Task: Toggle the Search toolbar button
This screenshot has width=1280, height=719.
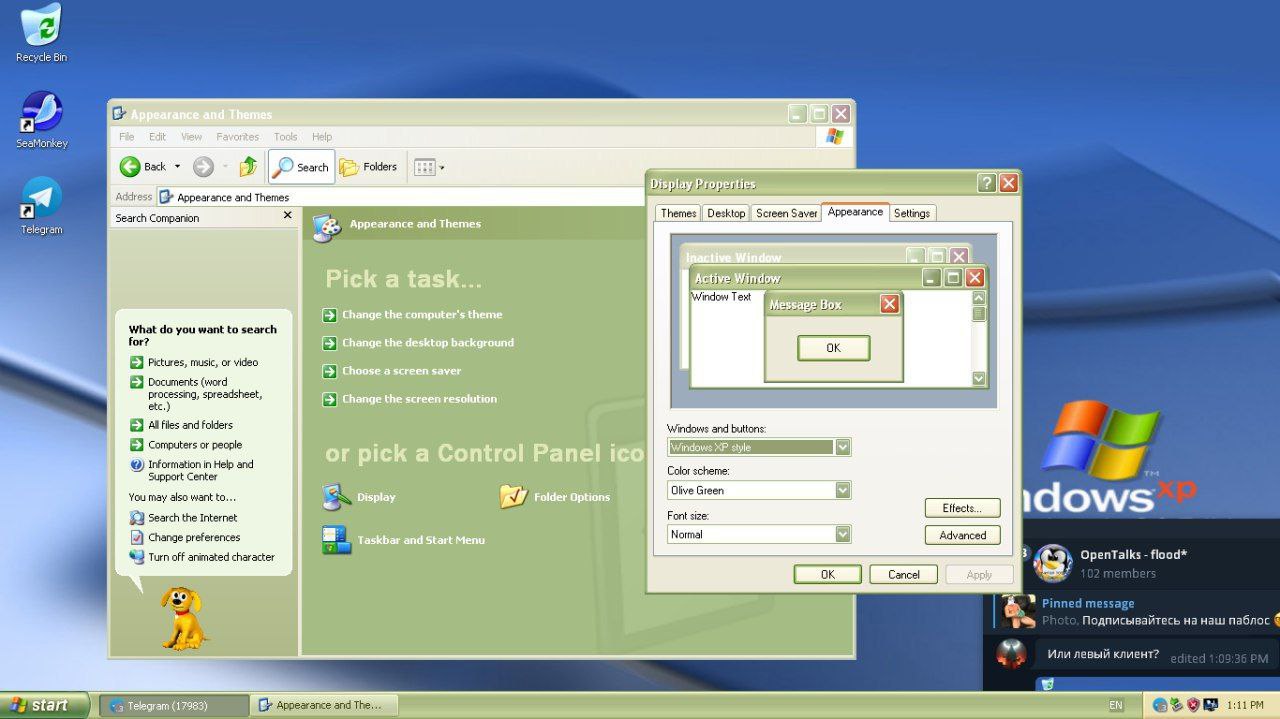Action: tap(301, 167)
